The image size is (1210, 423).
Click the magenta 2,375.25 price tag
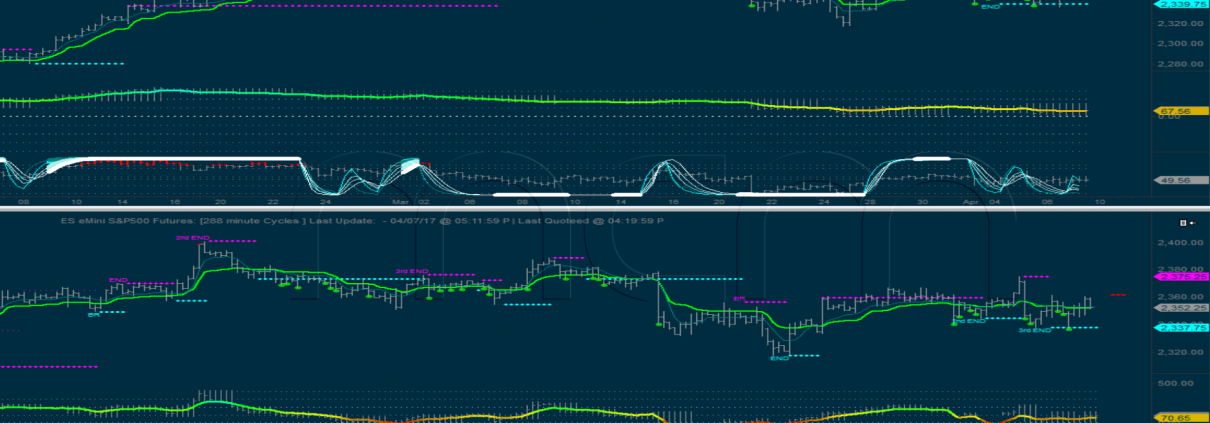1181,276
